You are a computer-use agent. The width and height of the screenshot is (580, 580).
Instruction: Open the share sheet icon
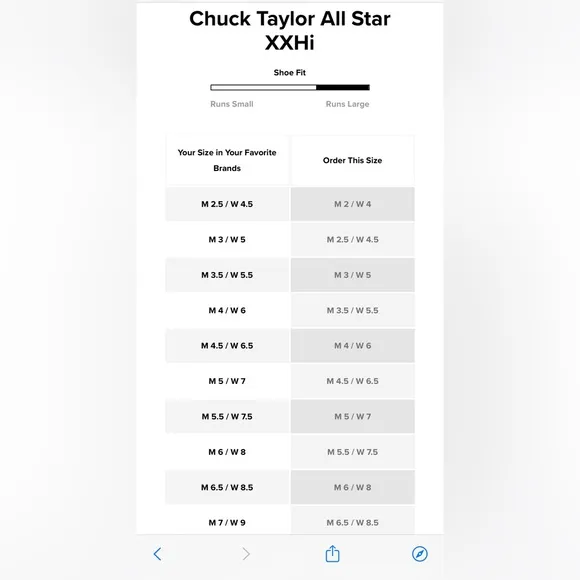(x=332, y=553)
